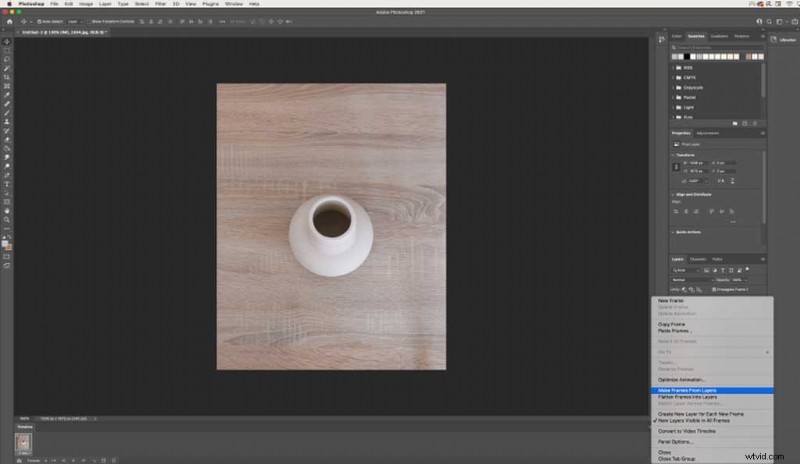Screen dimensions: 800x464
Task: Switch to the Channels tab
Action: click(697, 259)
